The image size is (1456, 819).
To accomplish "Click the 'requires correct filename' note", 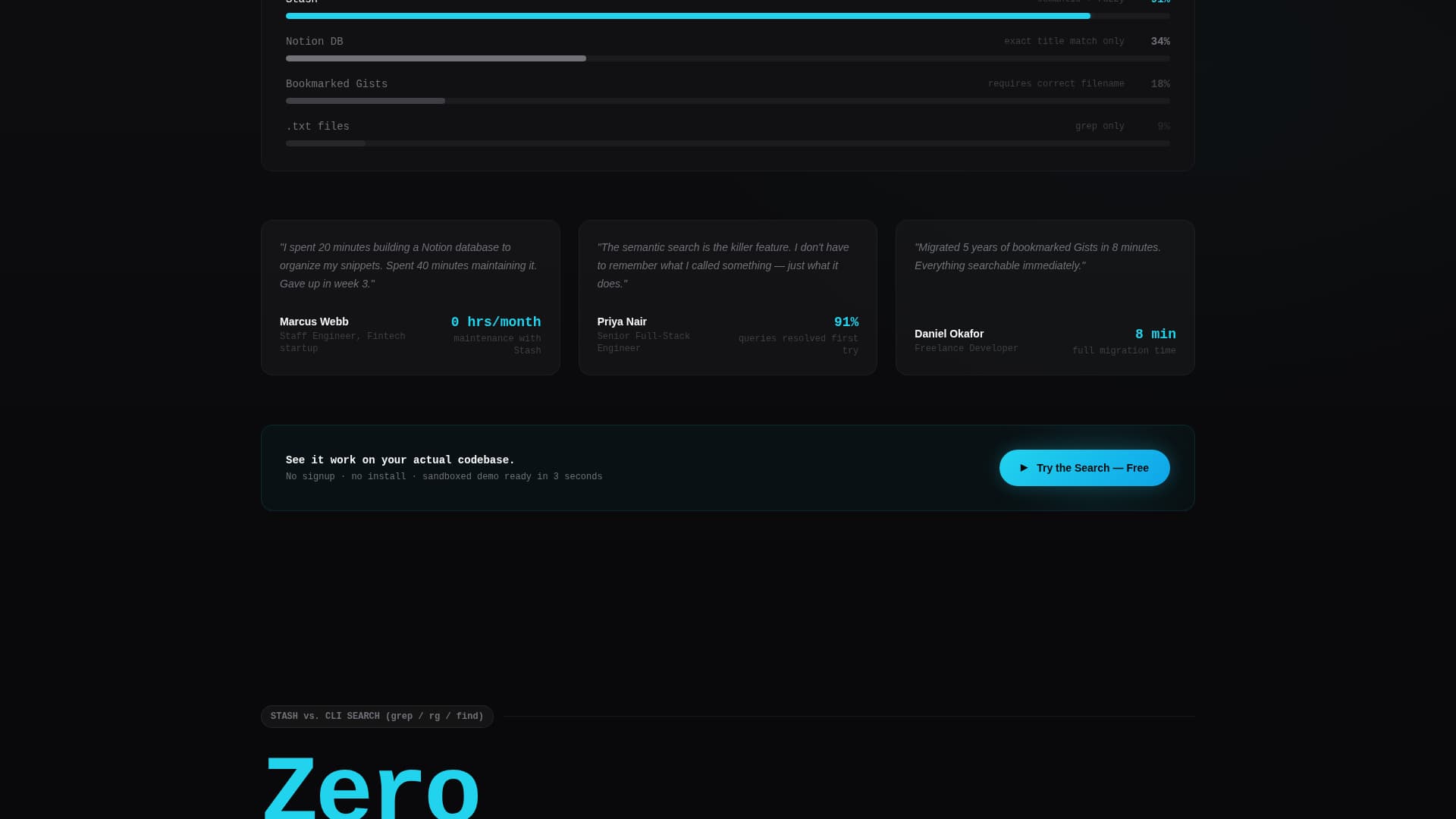I will click(x=1056, y=84).
